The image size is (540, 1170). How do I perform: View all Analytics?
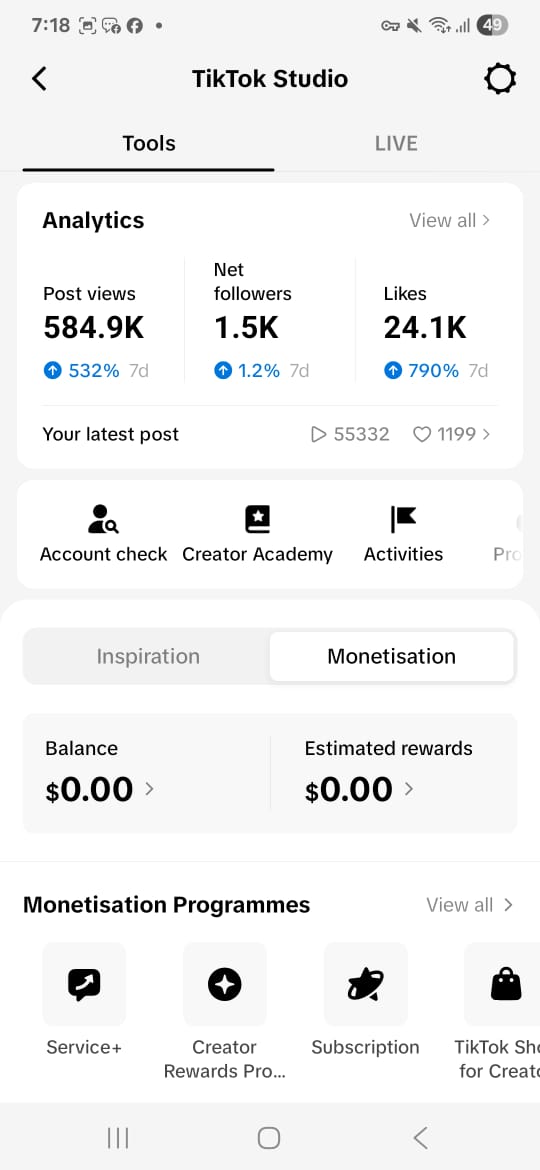[450, 220]
